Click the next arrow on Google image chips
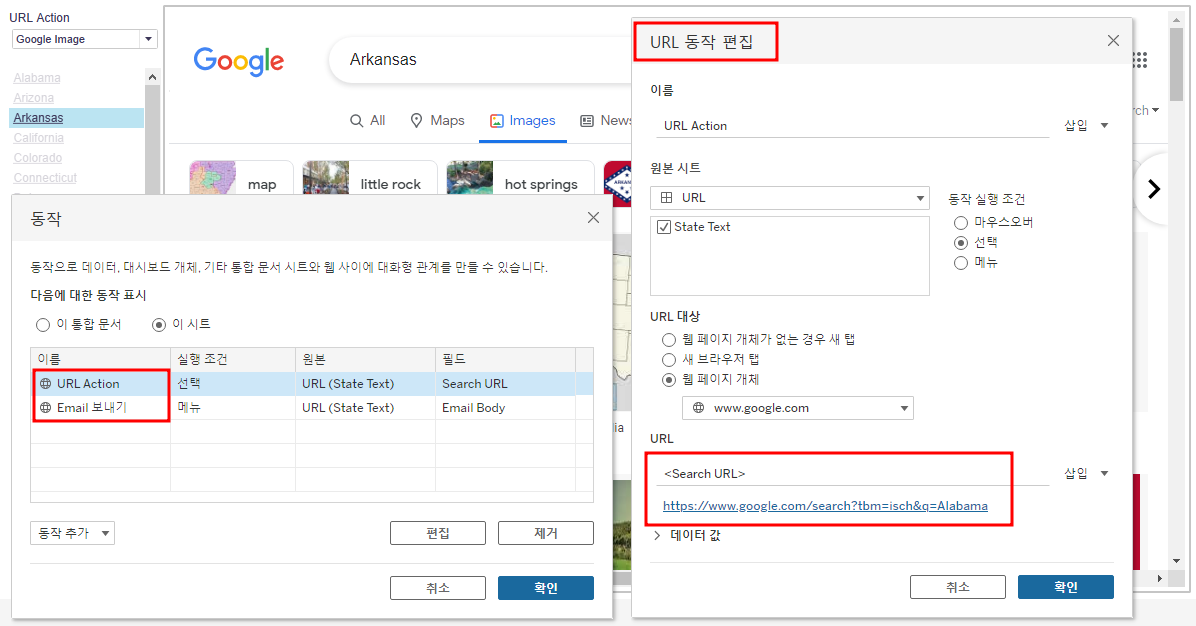The height and width of the screenshot is (626, 1196). click(1154, 189)
